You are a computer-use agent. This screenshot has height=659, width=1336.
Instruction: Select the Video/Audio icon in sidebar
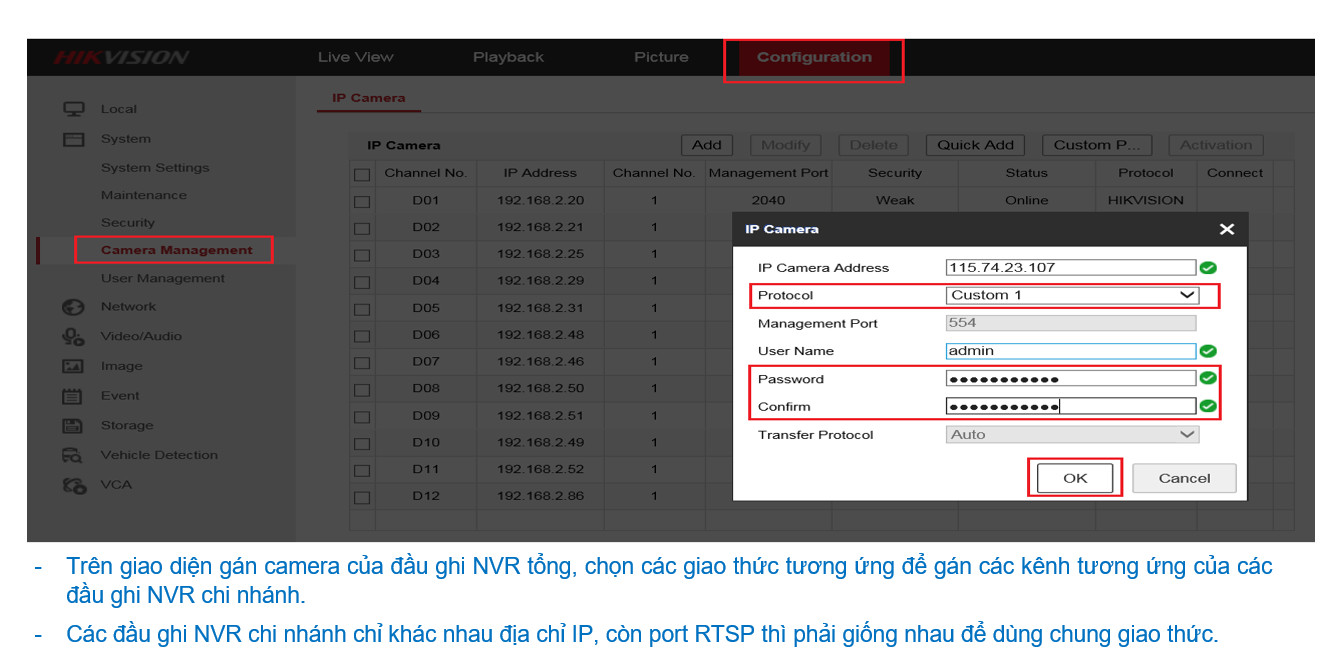[x=74, y=337]
